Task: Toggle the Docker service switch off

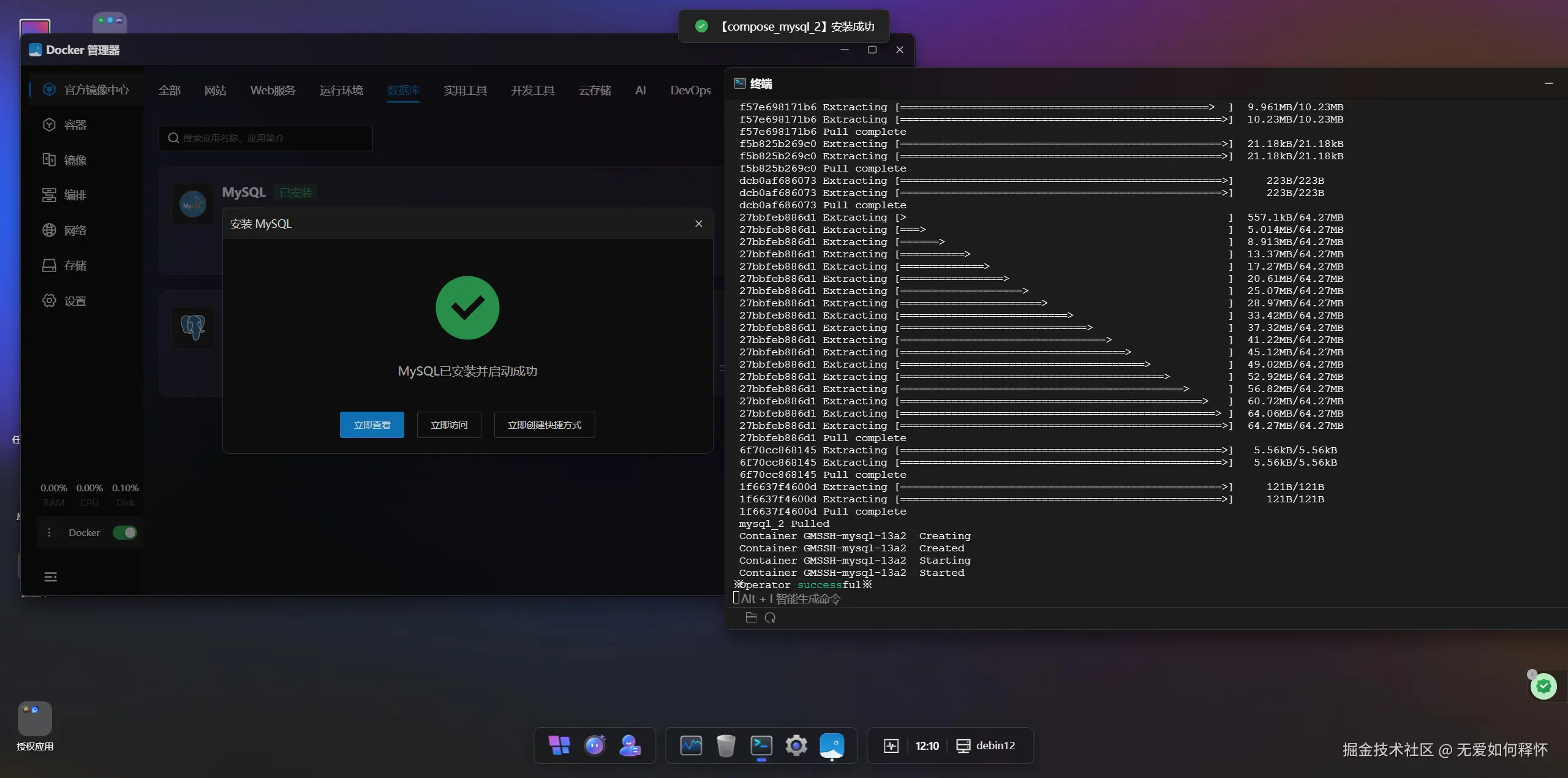Action: point(125,532)
